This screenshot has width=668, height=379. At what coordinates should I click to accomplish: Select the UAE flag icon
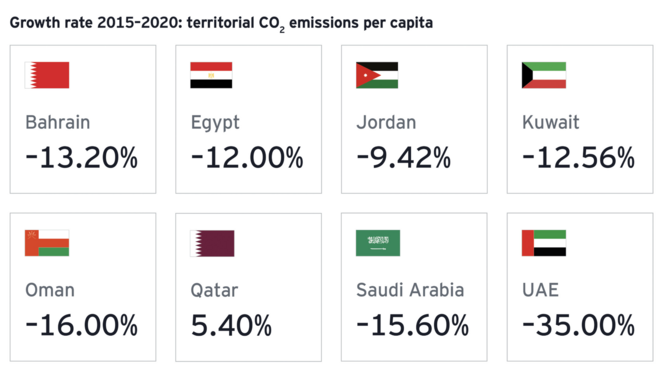pos(544,243)
